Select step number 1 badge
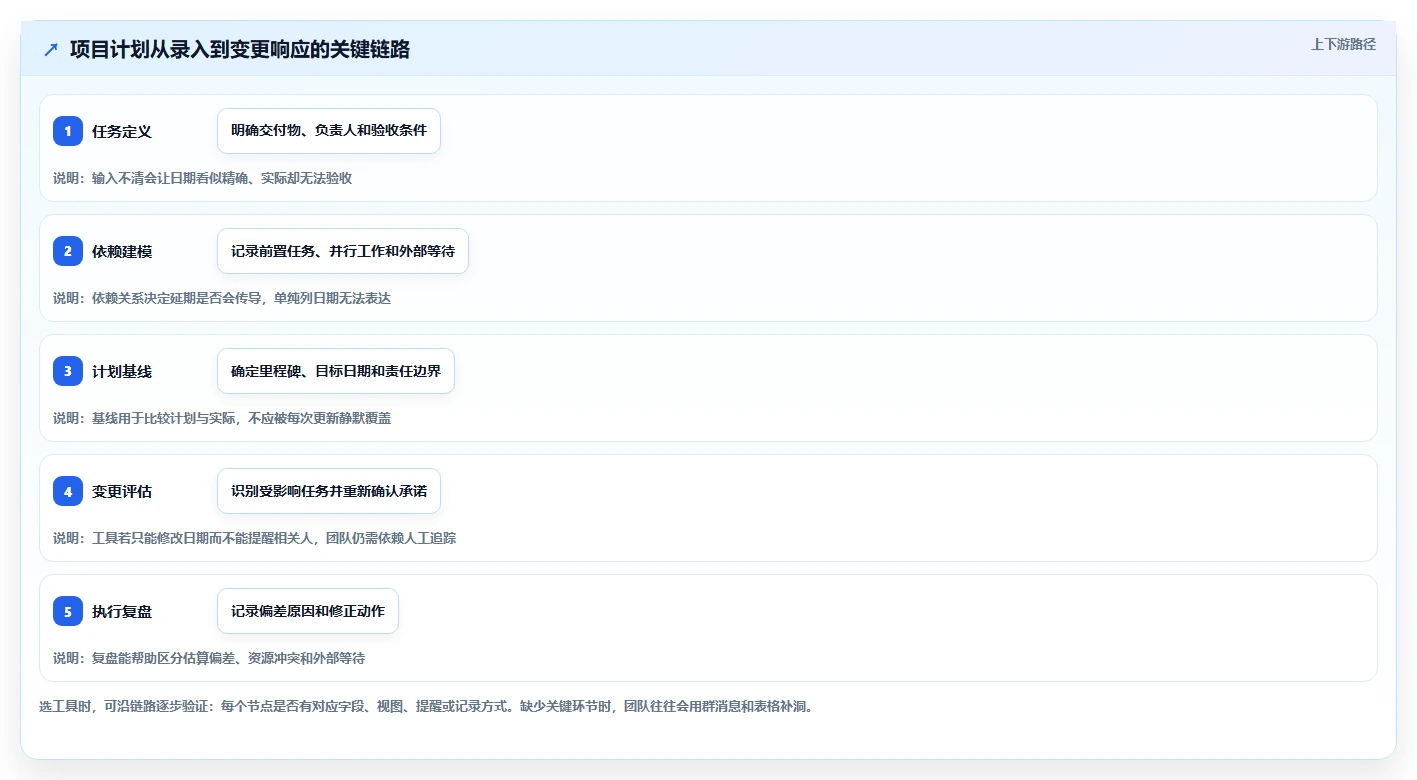This screenshot has width=1417, height=780. [x=68, y=131]
